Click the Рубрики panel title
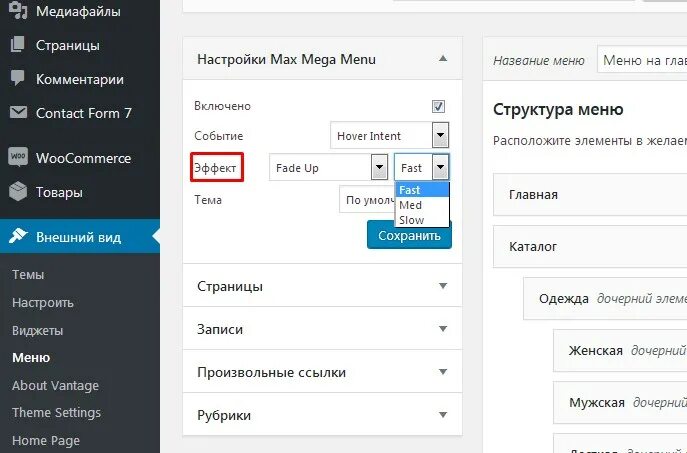 pyautogui.click(x=224, y=415)
